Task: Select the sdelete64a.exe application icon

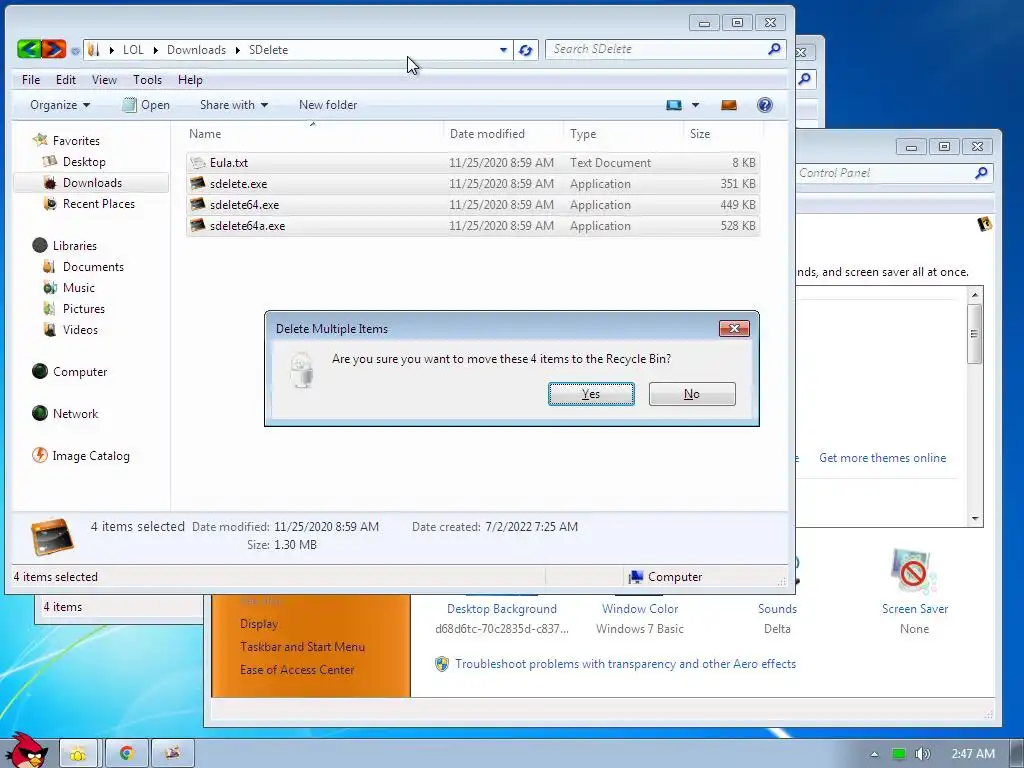Action: point(198,225)
